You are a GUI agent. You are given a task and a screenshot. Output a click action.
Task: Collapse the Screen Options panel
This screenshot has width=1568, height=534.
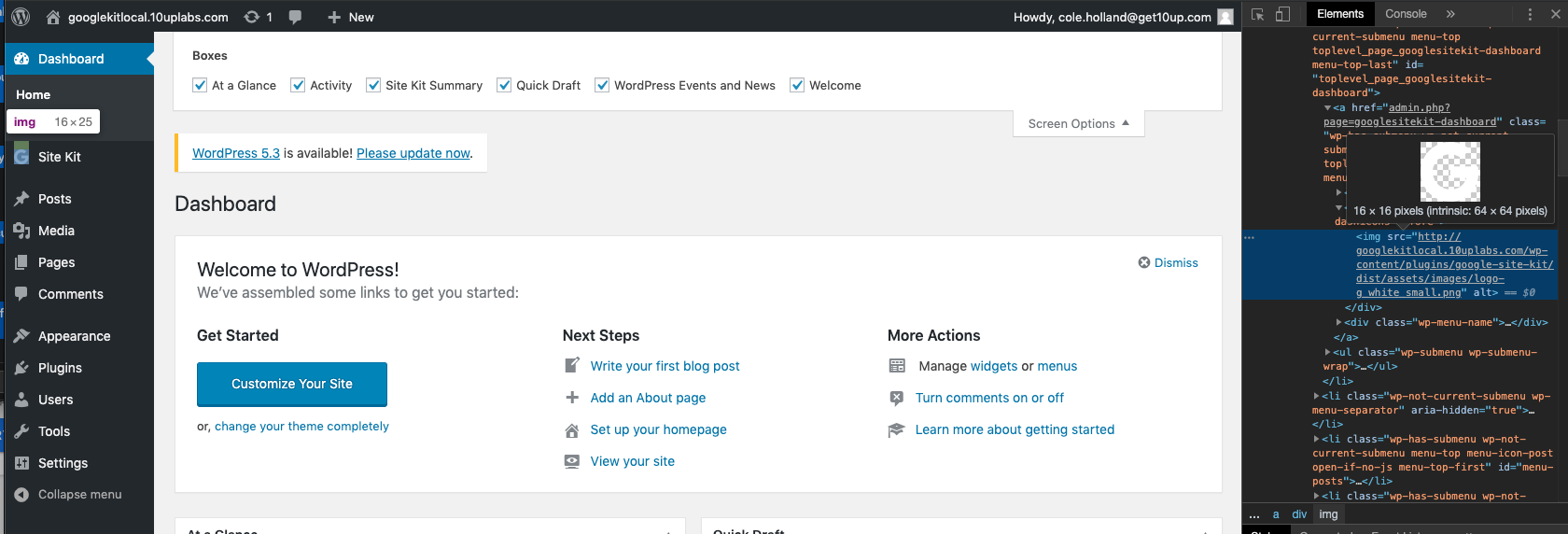pyautogui.click(x=1079, y=123)
